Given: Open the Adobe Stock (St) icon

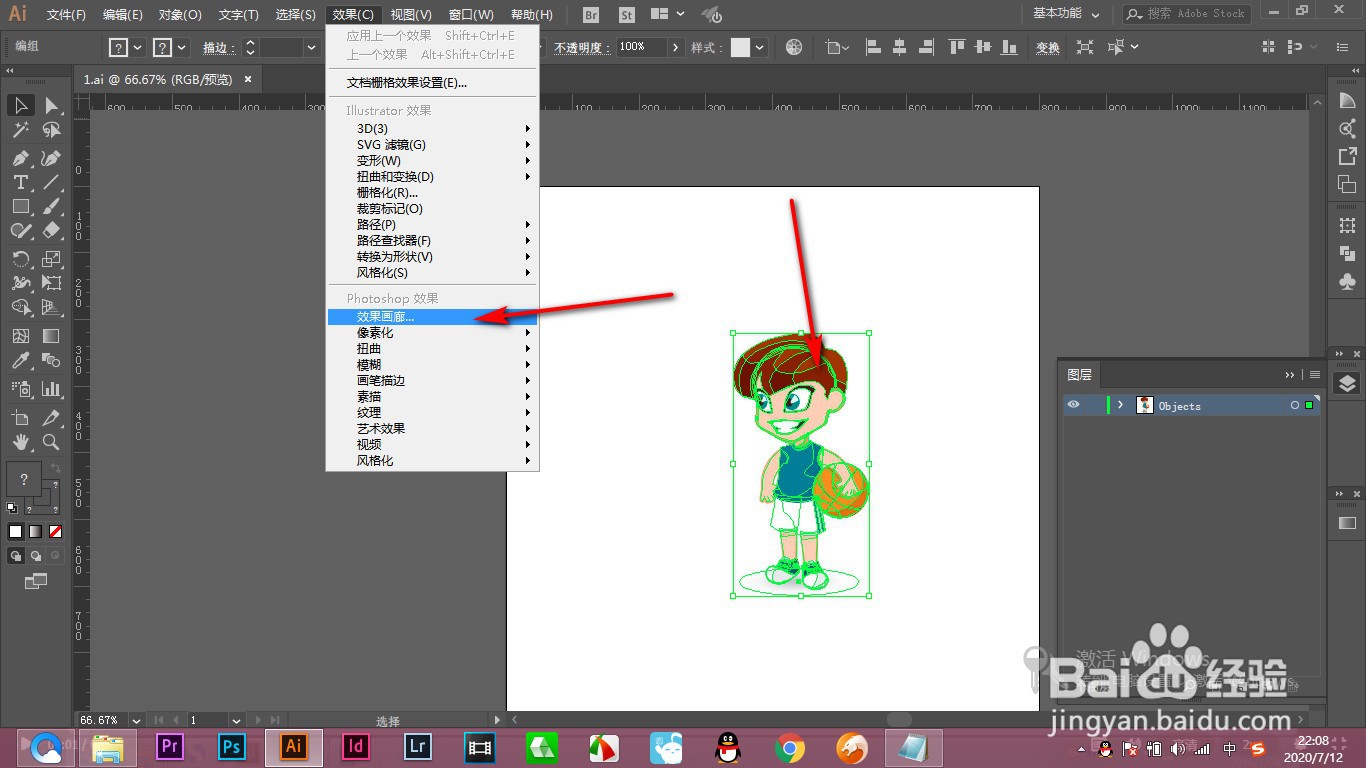Looking at the screenshot, I should click(x=627, y=15).
